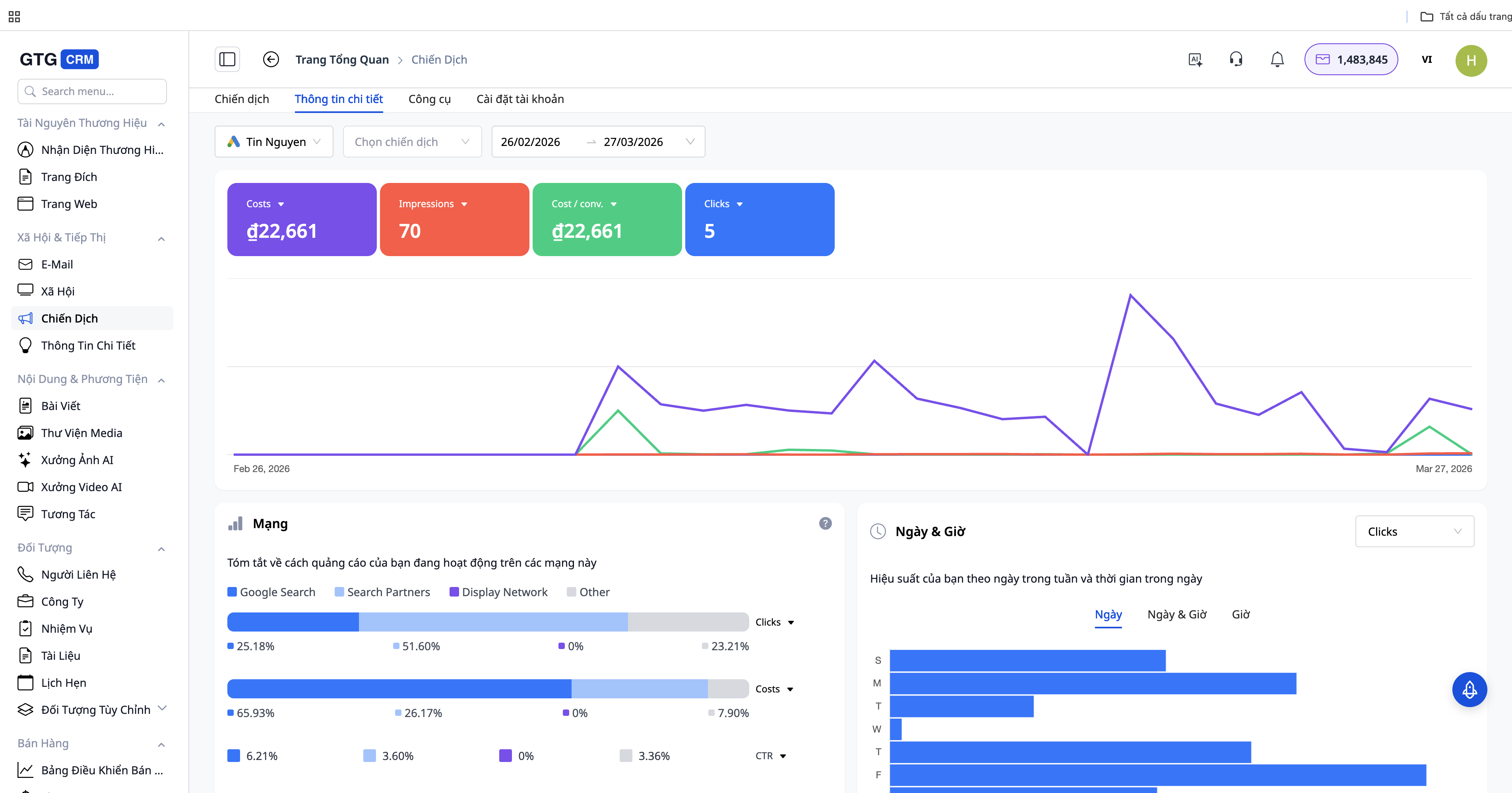Go to Trang Tổng Quan breadcrumb
The height and width of the screenshot is (793, 1512).
pyautogui.click(x=341, y=59)
